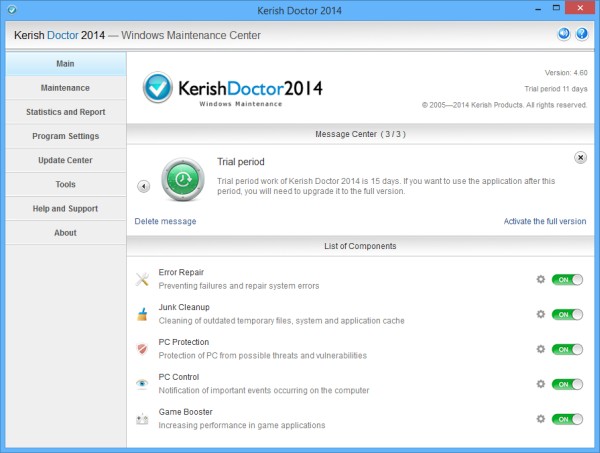600x453 pixels.
Task: Click the Game Booster component title
Action: tap(186, 412)
